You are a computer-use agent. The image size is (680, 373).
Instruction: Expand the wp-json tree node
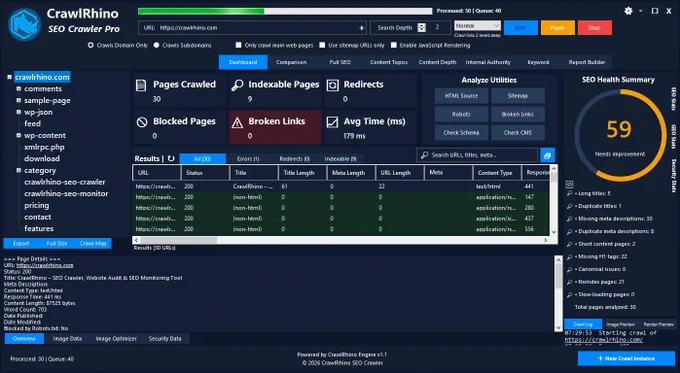[19, 112]
